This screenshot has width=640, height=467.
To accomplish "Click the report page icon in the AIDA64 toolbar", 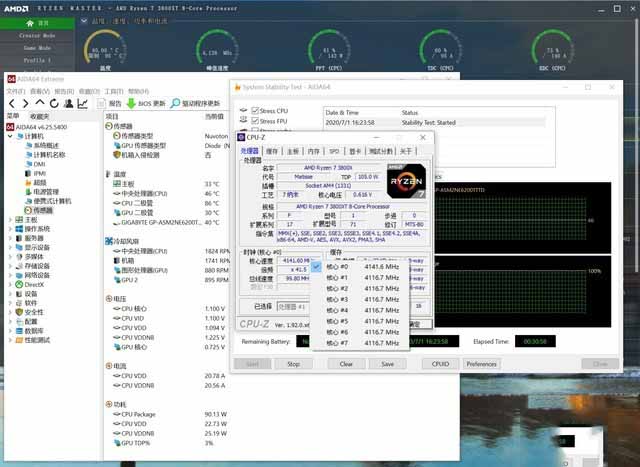I will (102, 104).
